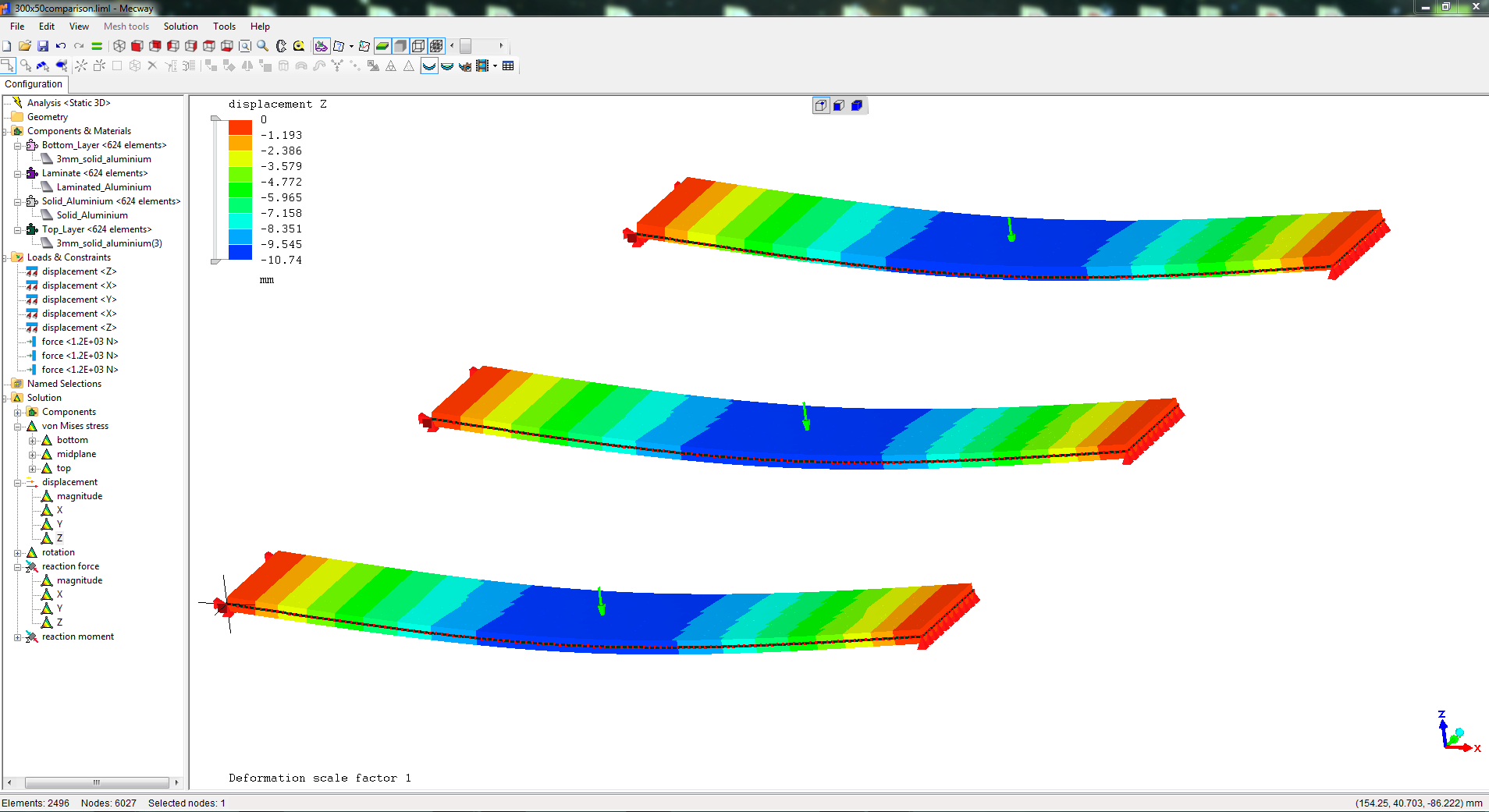This screenshot has height=812, width=1489.
Task: Click the dark green Top_Layer puzzle icon
Action: 32,229
